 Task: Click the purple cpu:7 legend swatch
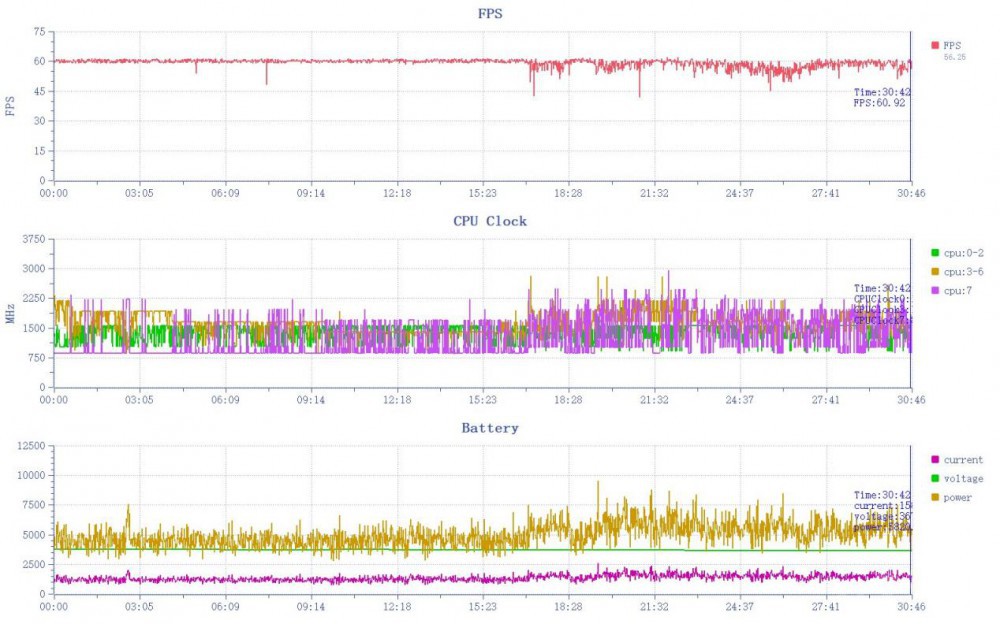pyautogui.click(x=935, y=290)
